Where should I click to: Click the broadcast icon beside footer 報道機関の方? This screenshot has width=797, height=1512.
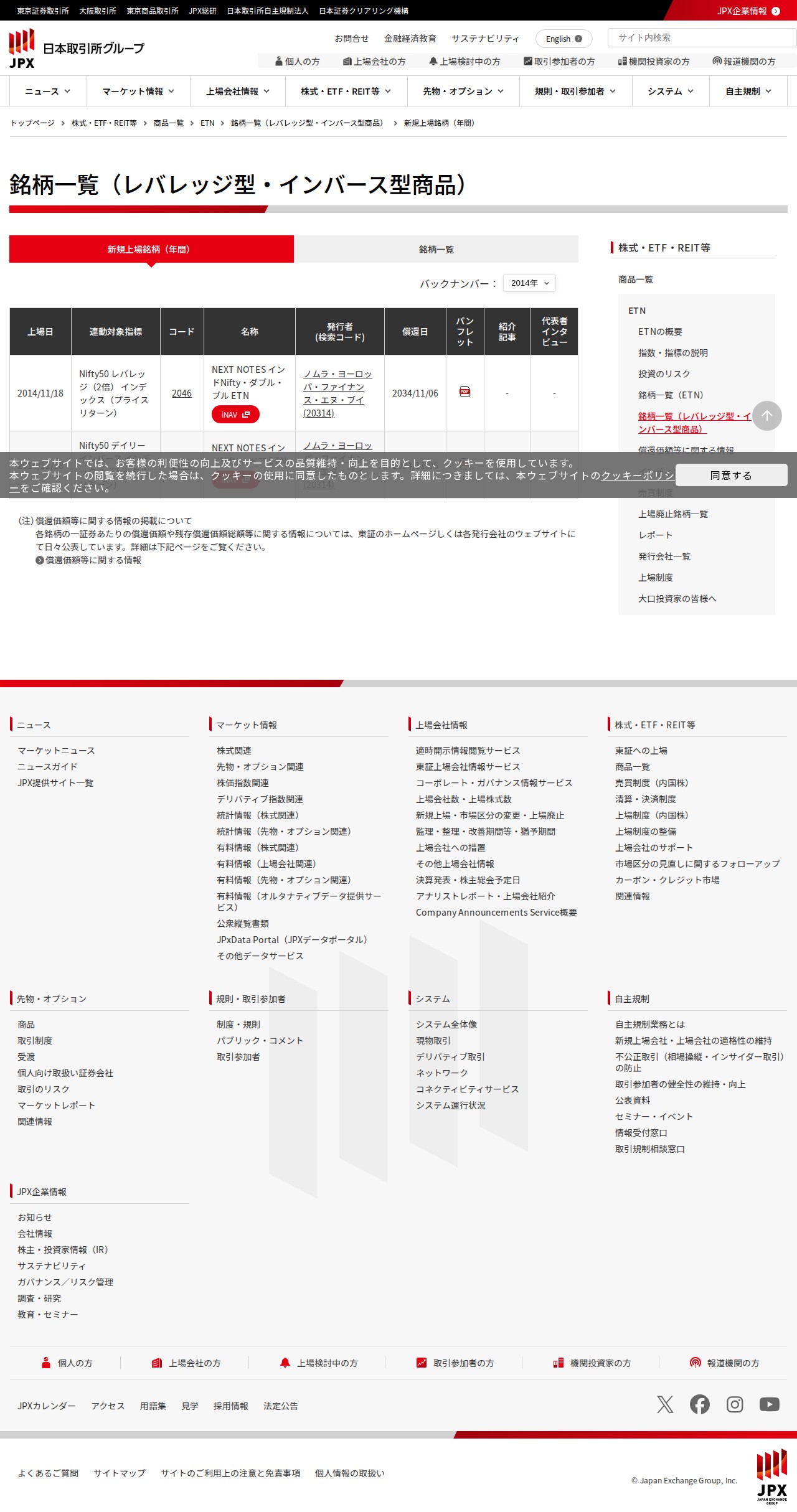coord(696,1363)
